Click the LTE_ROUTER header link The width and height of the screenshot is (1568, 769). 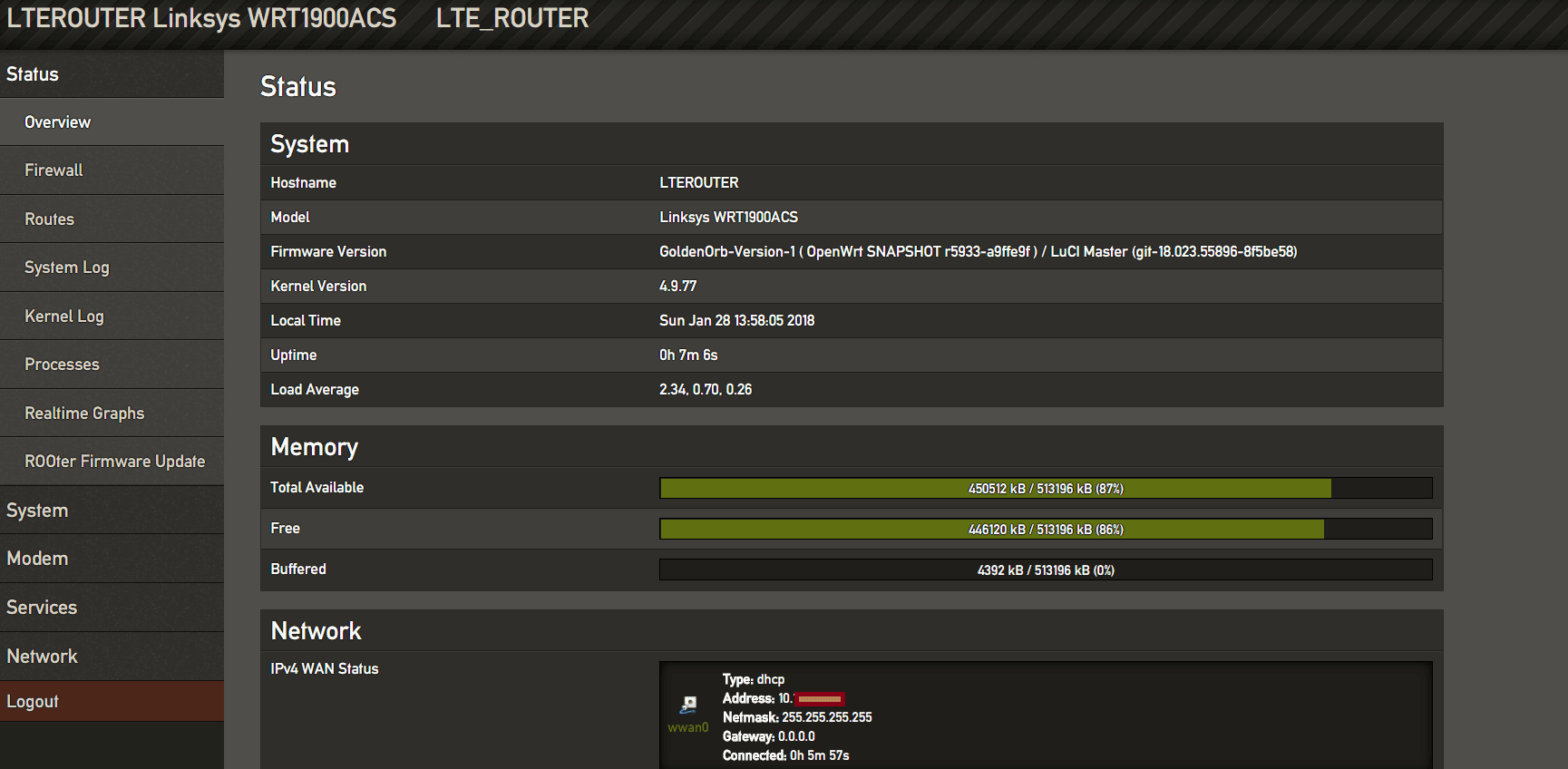[x=512, y=18]
